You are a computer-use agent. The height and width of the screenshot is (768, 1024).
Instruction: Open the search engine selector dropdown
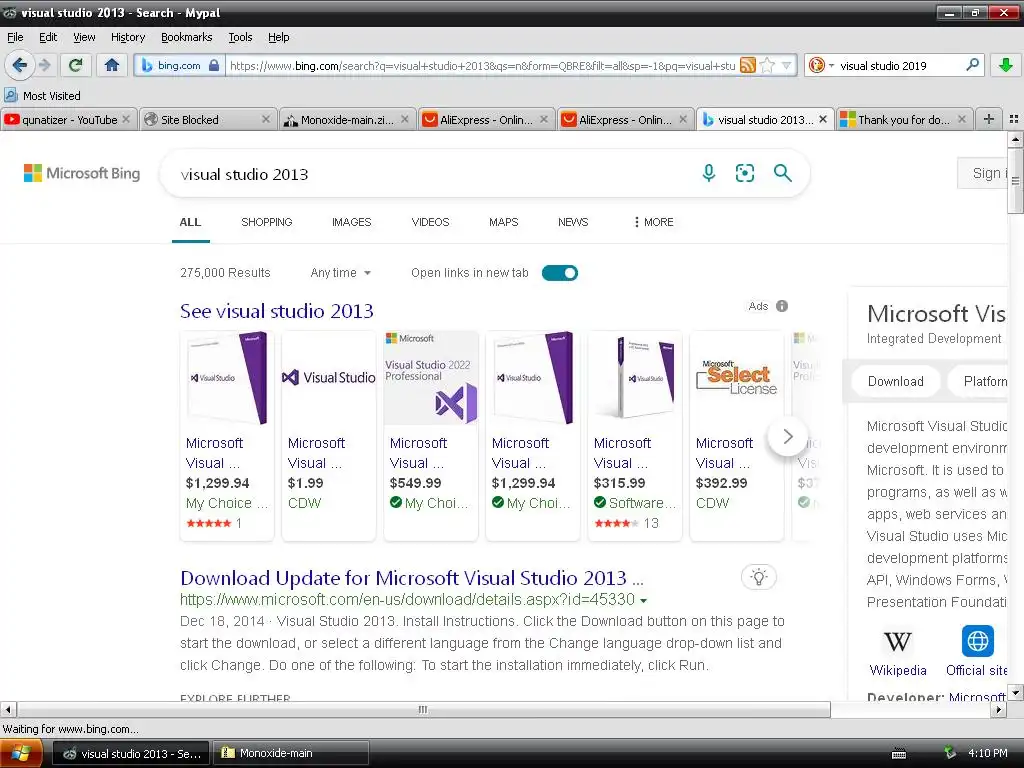tap(820, 65)
